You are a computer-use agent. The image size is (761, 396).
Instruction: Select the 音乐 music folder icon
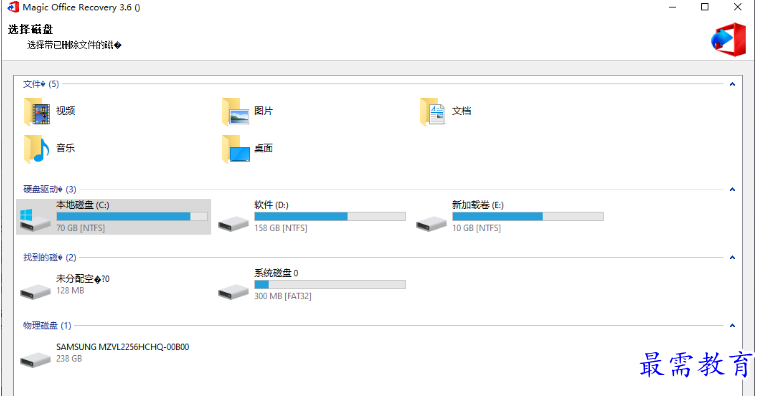[x=37, y=149]
